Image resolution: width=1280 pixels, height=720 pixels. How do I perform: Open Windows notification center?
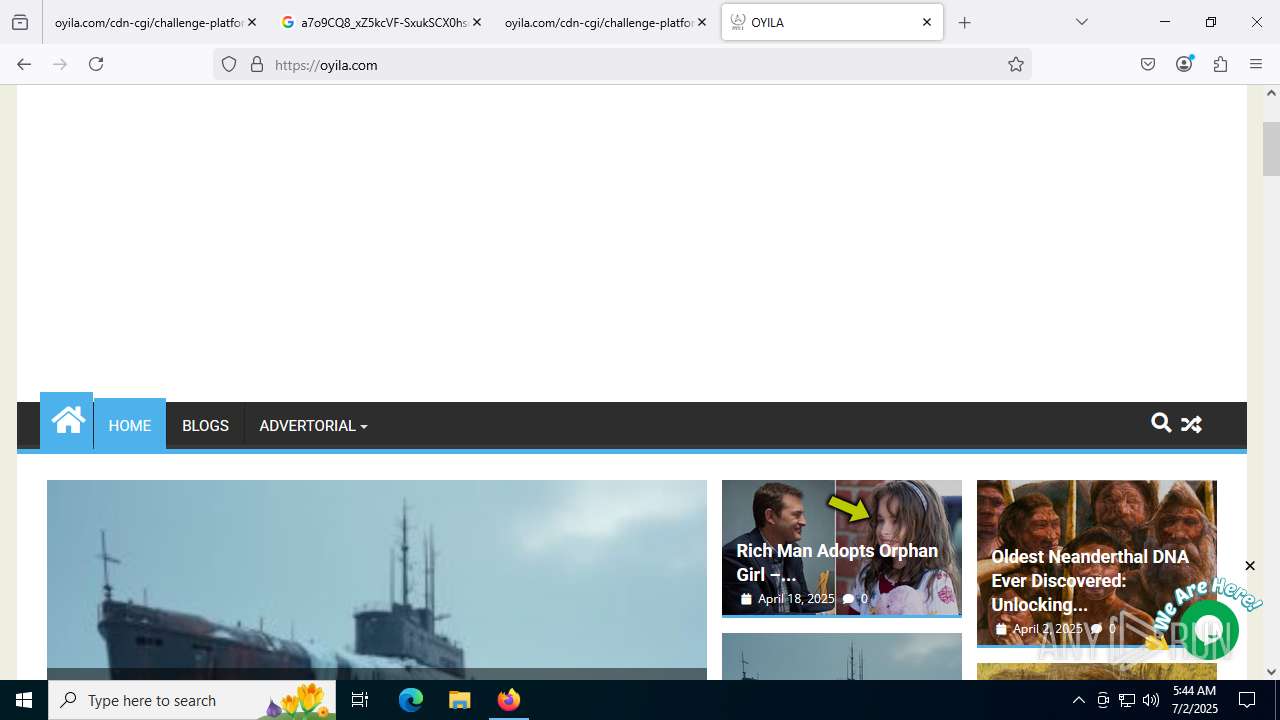click(1247, 700)
